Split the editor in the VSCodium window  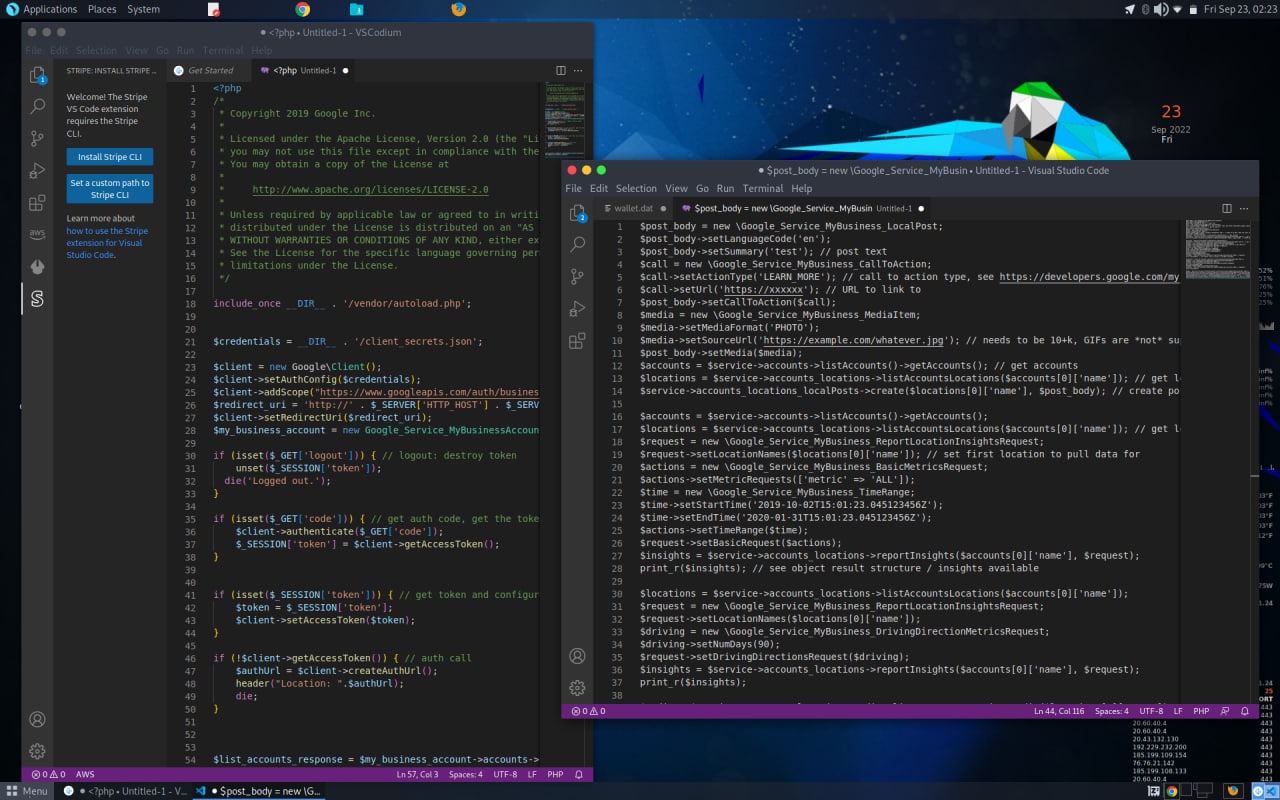tap(560, 70)
